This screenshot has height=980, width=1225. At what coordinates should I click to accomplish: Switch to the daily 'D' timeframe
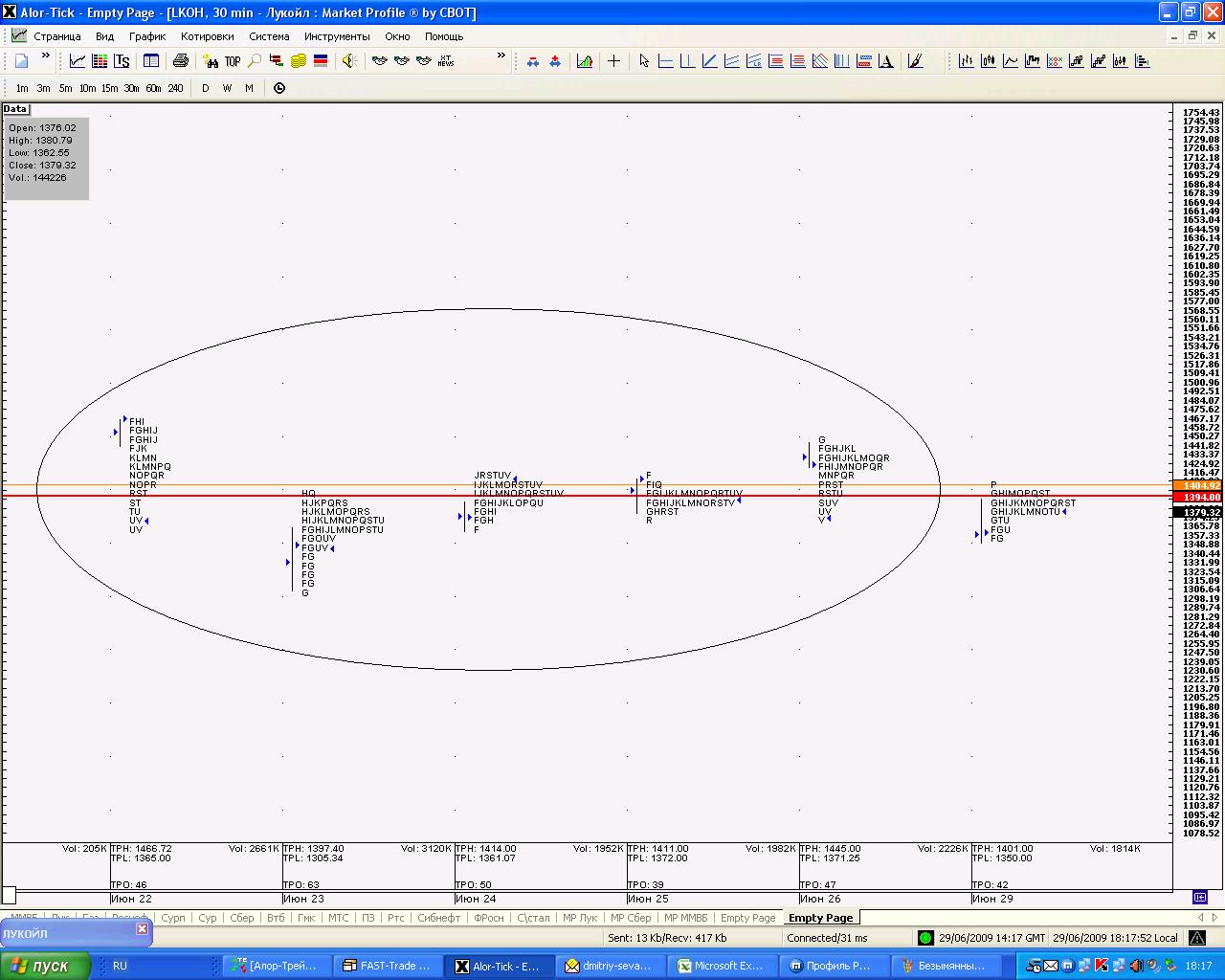pos(205,88)
